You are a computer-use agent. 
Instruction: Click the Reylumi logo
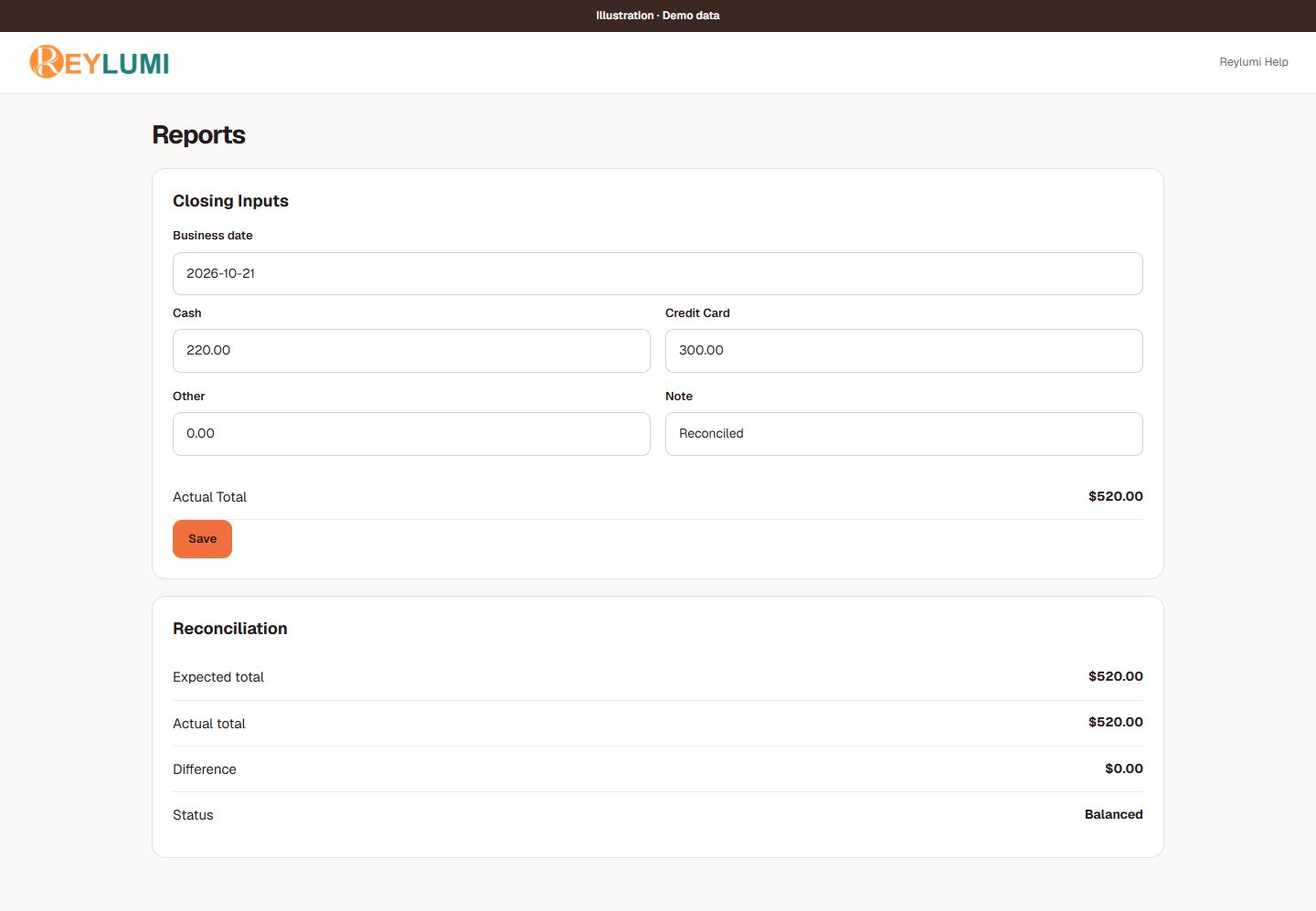tap(100, 62)
